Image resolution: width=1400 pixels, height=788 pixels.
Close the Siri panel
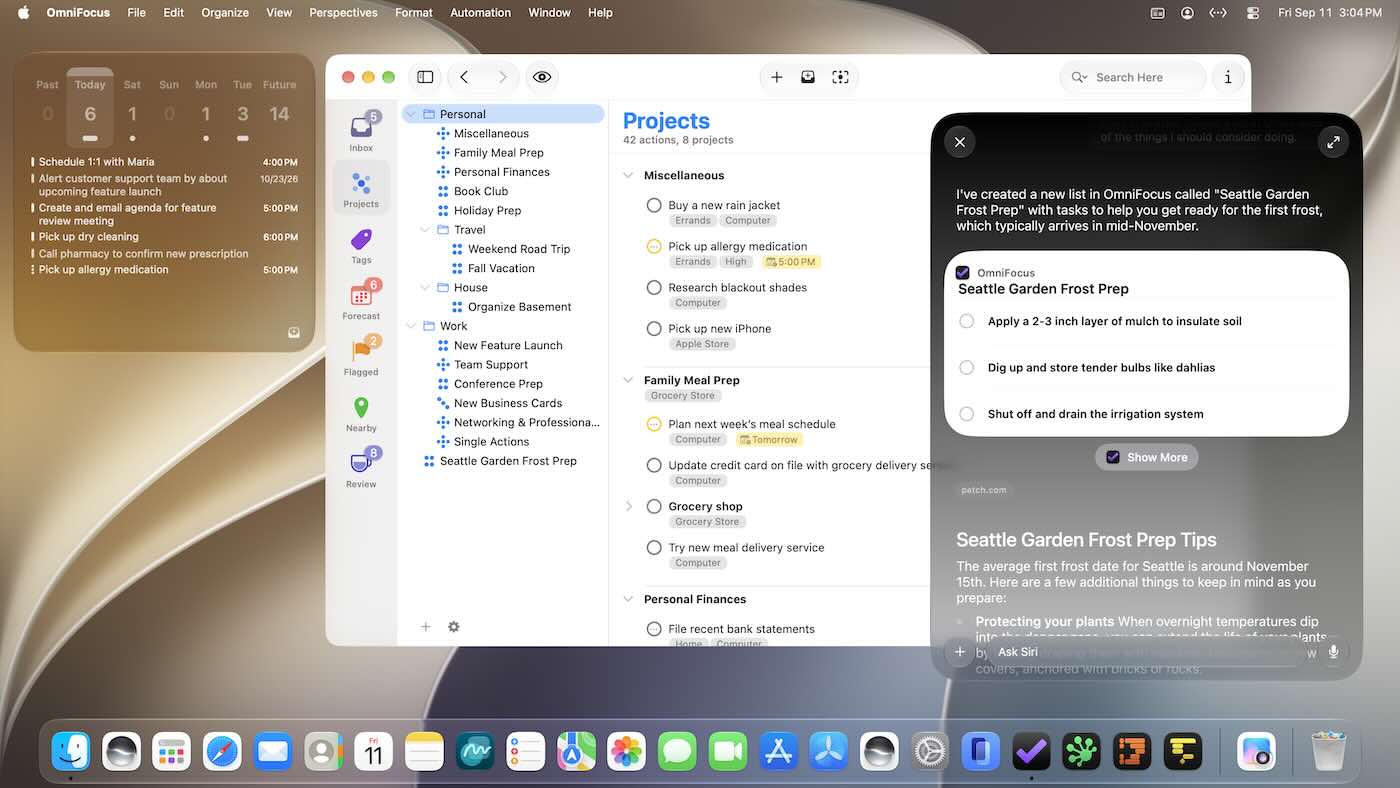click(960, 142)
